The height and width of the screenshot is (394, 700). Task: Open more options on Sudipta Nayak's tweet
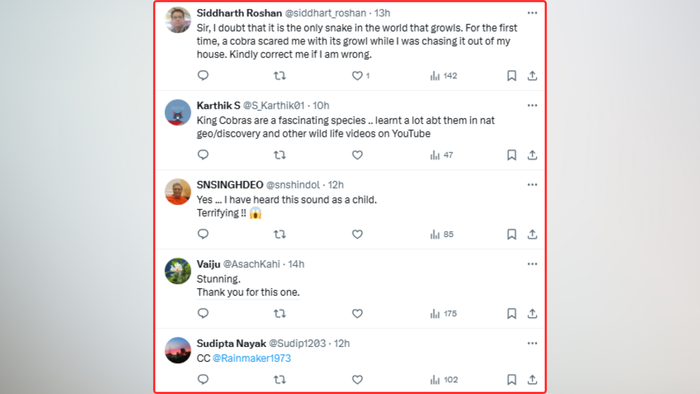coord(532,343)
